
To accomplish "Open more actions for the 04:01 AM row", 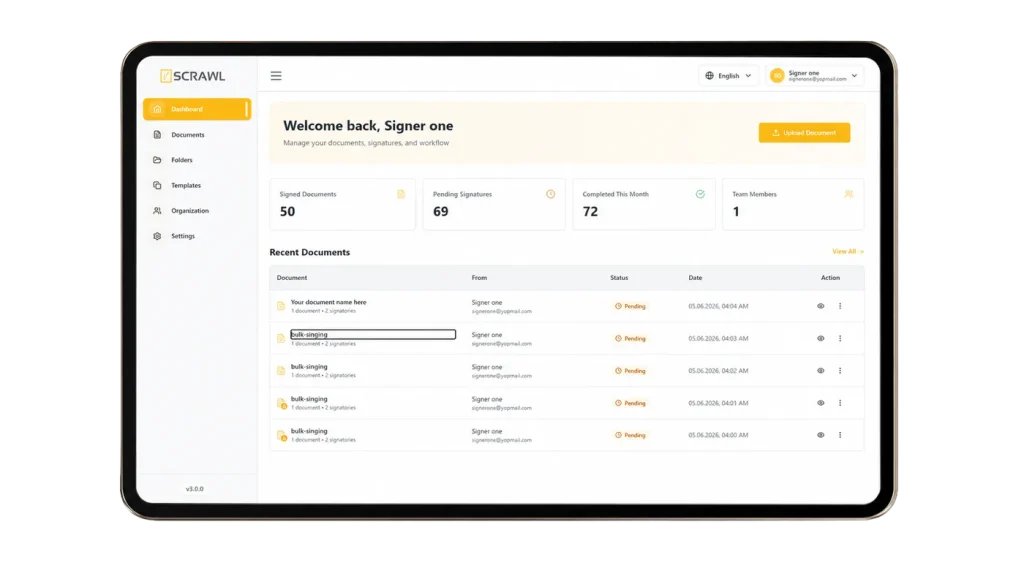I will pyautogui.click(x=840, y=403).
